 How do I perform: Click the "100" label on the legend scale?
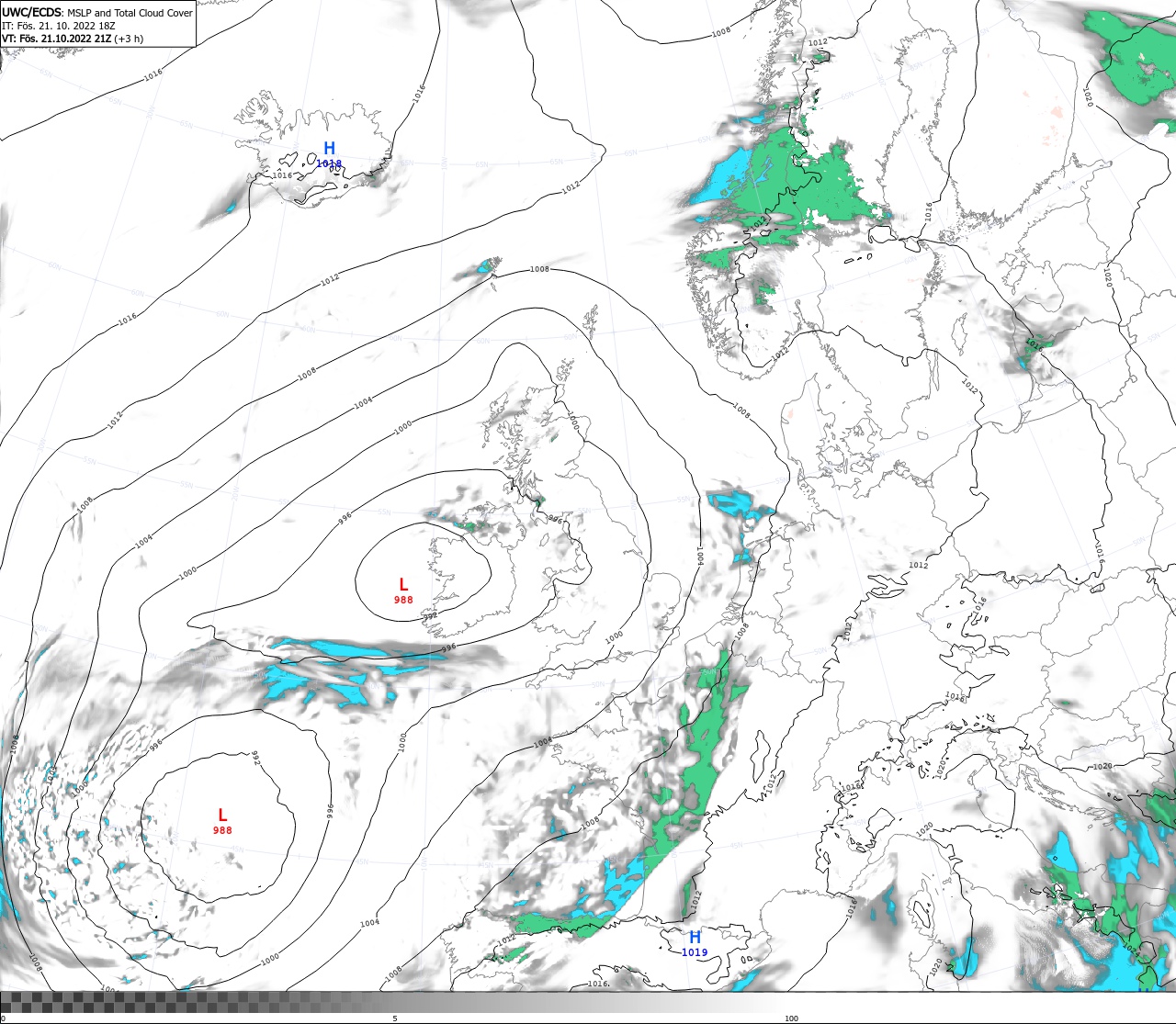792,1018
